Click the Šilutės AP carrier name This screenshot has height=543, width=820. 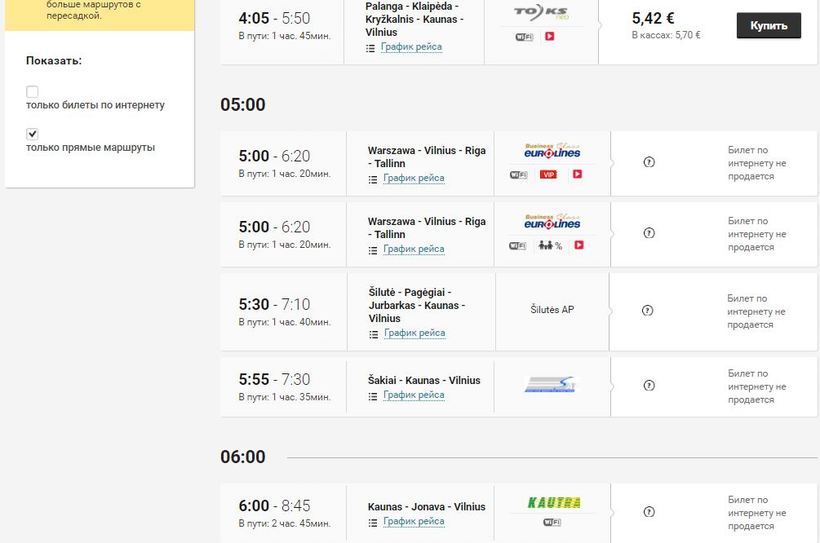552,310
